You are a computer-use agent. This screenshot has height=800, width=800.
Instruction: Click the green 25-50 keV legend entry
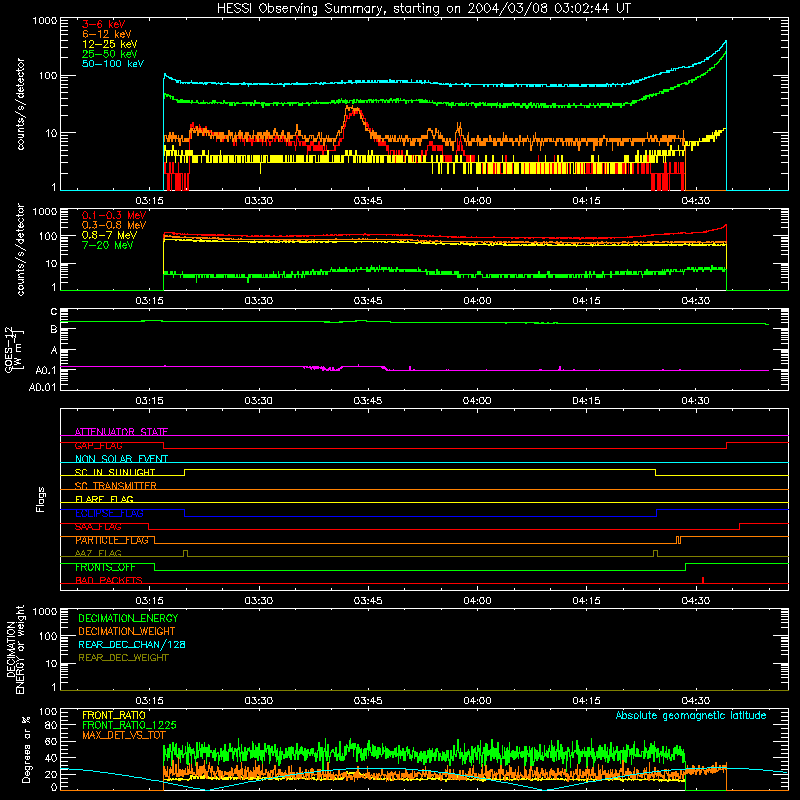coord(110,54)
